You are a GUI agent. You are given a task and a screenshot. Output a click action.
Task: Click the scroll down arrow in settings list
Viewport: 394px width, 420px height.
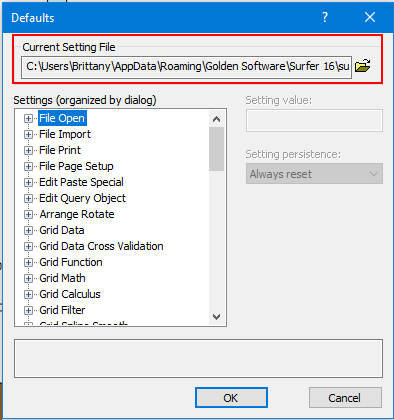point(217,317)
